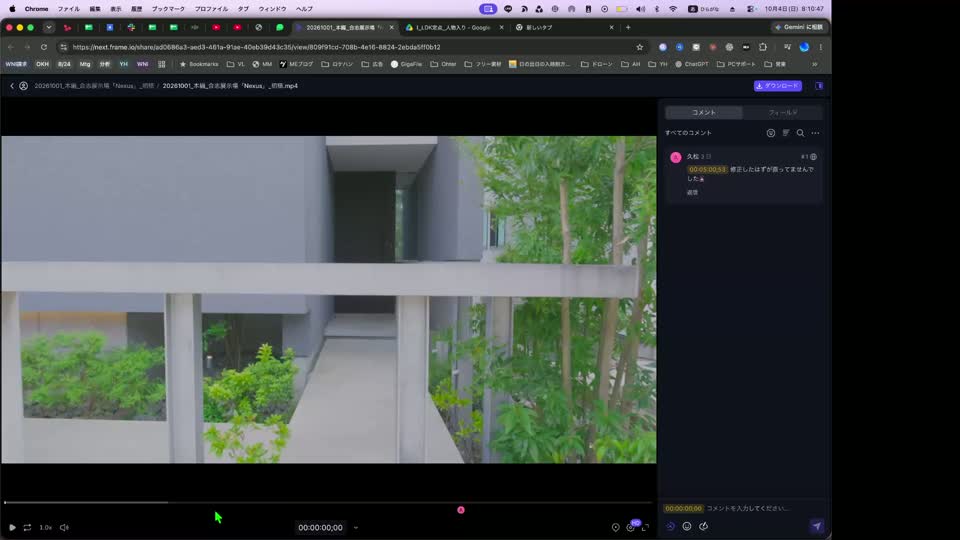Image resolution: width=960 pixels, height=540 pixels.
Task: Click the commenter's pink avatar
Action: pyautogui.click(x=676, y=157)
